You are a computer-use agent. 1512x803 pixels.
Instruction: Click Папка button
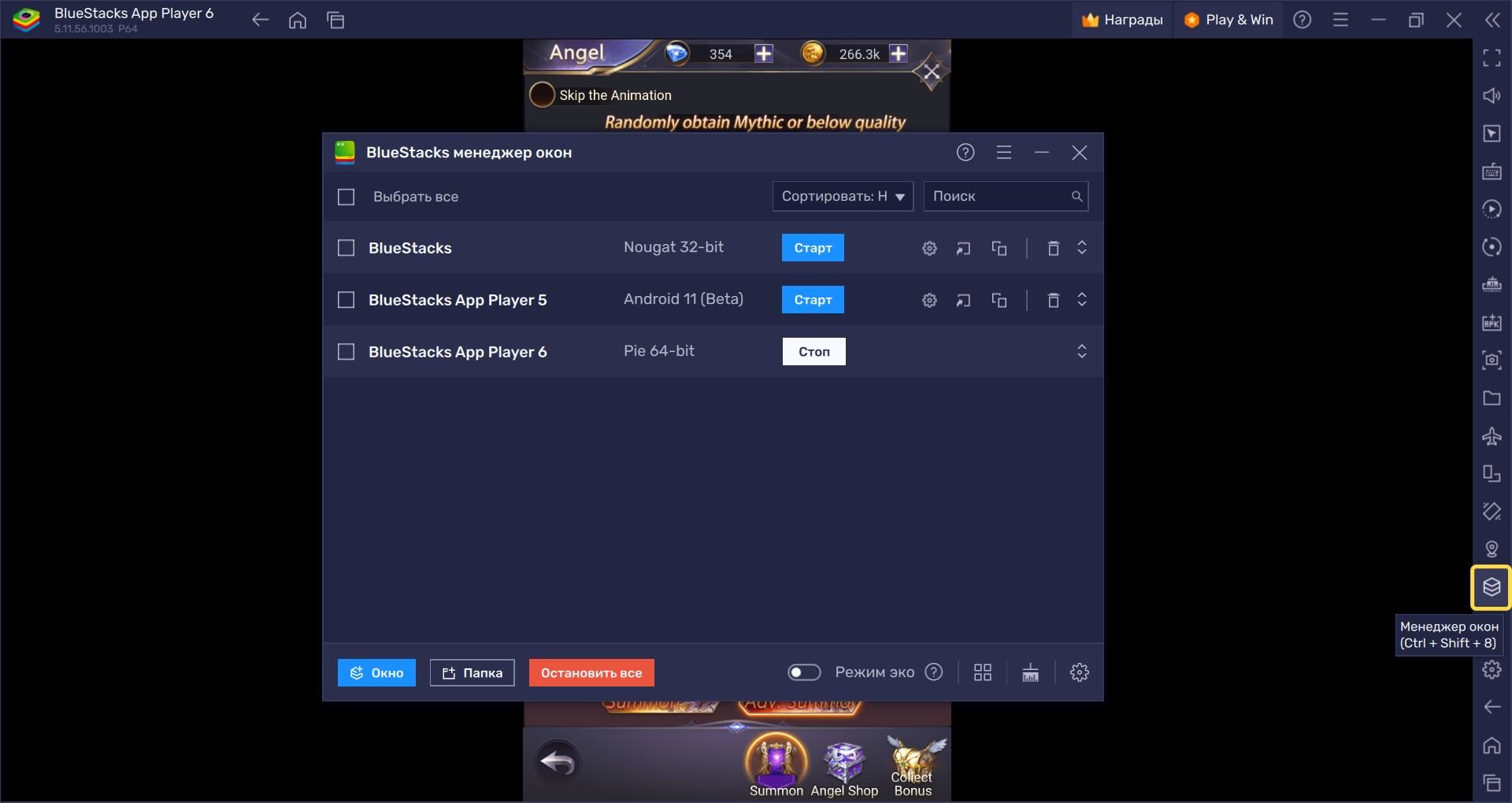click(x=472, y=673)
